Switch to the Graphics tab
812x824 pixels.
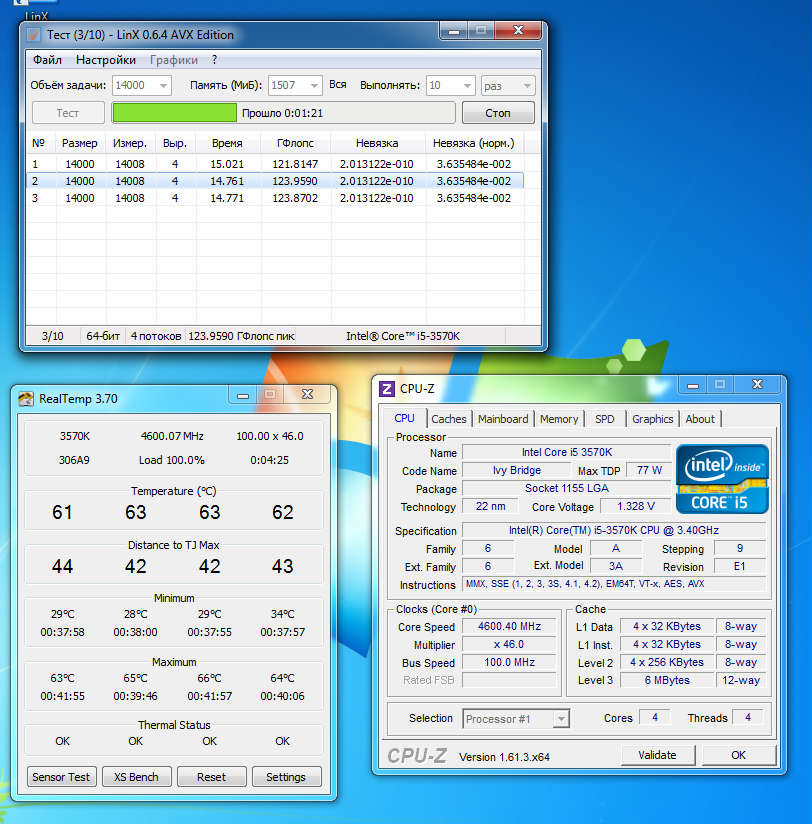tap(652, 419)
